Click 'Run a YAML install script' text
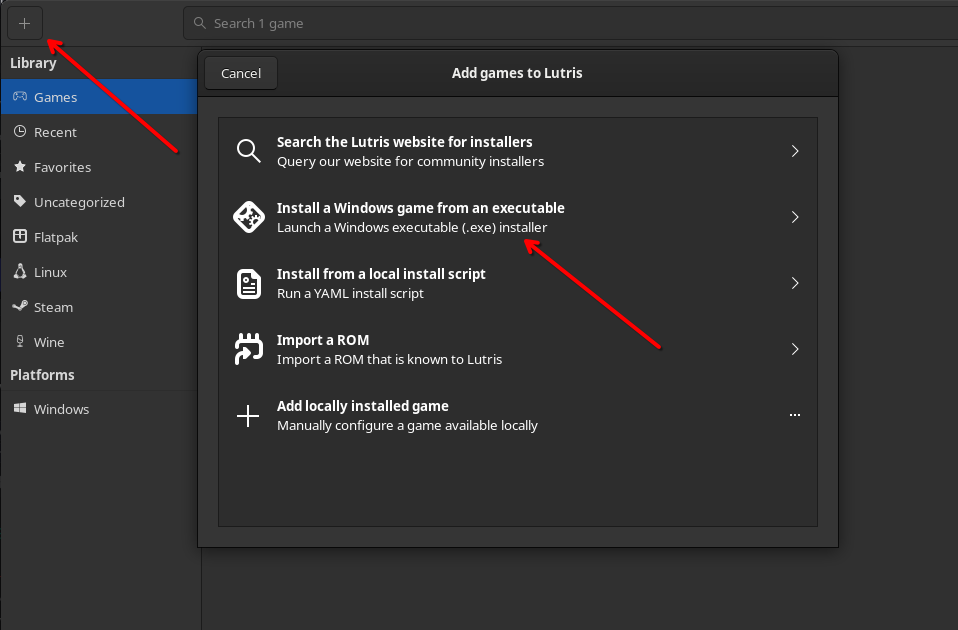The height and width of the screenshot is (630, 958). tap(350, 293)
